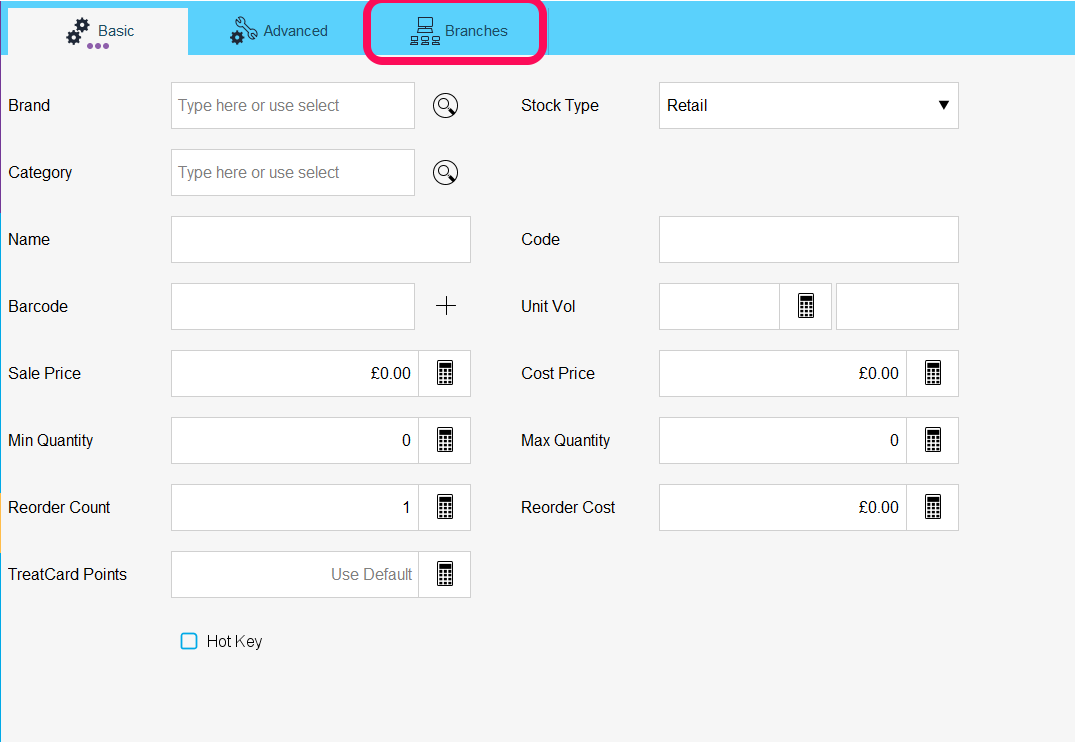Open the Sale Price calculator icon
The height and width of the screenshot is (742, 1075).
[x=445, y=373]
